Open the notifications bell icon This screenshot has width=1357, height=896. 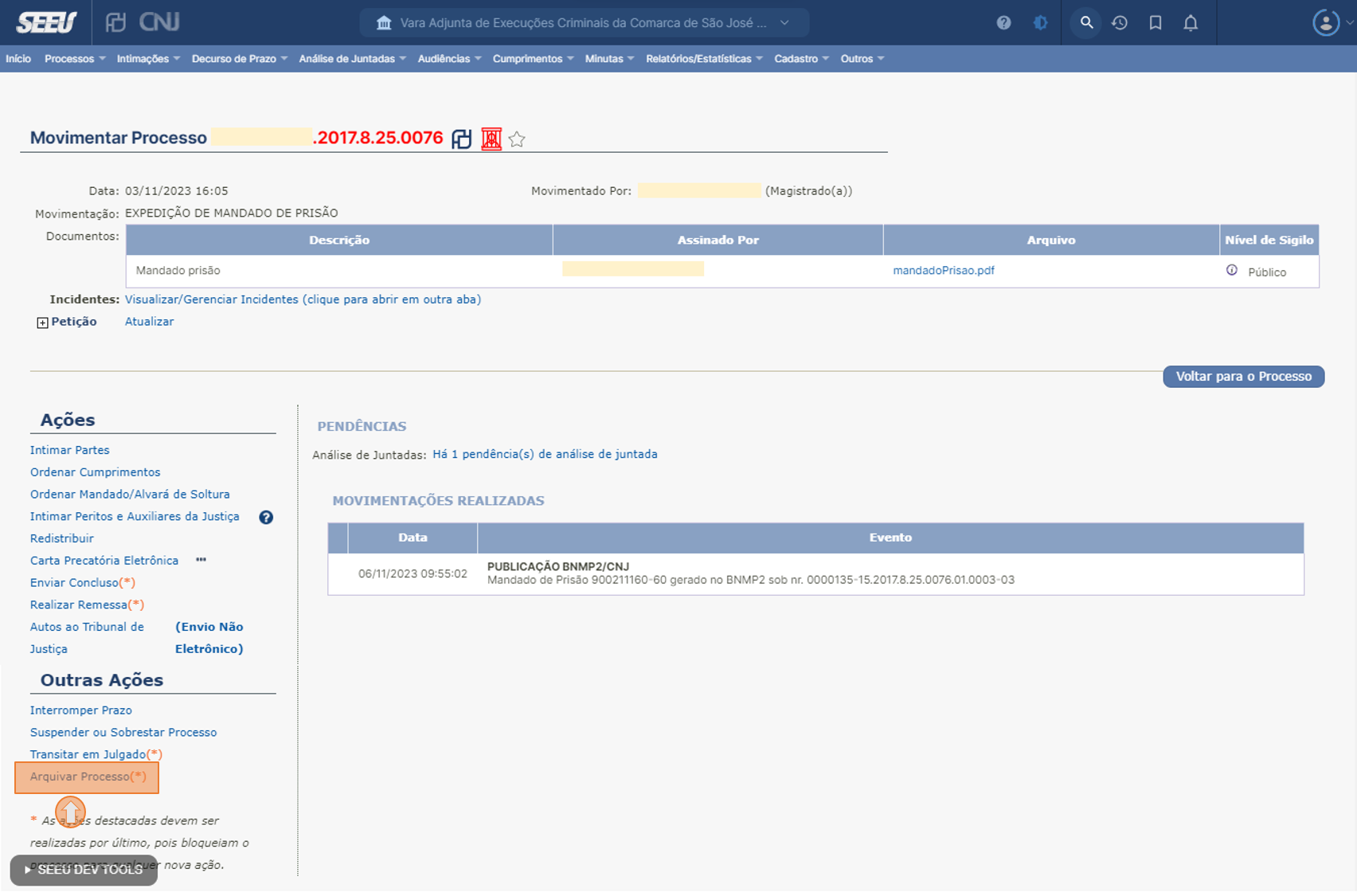click(1191, 23)
